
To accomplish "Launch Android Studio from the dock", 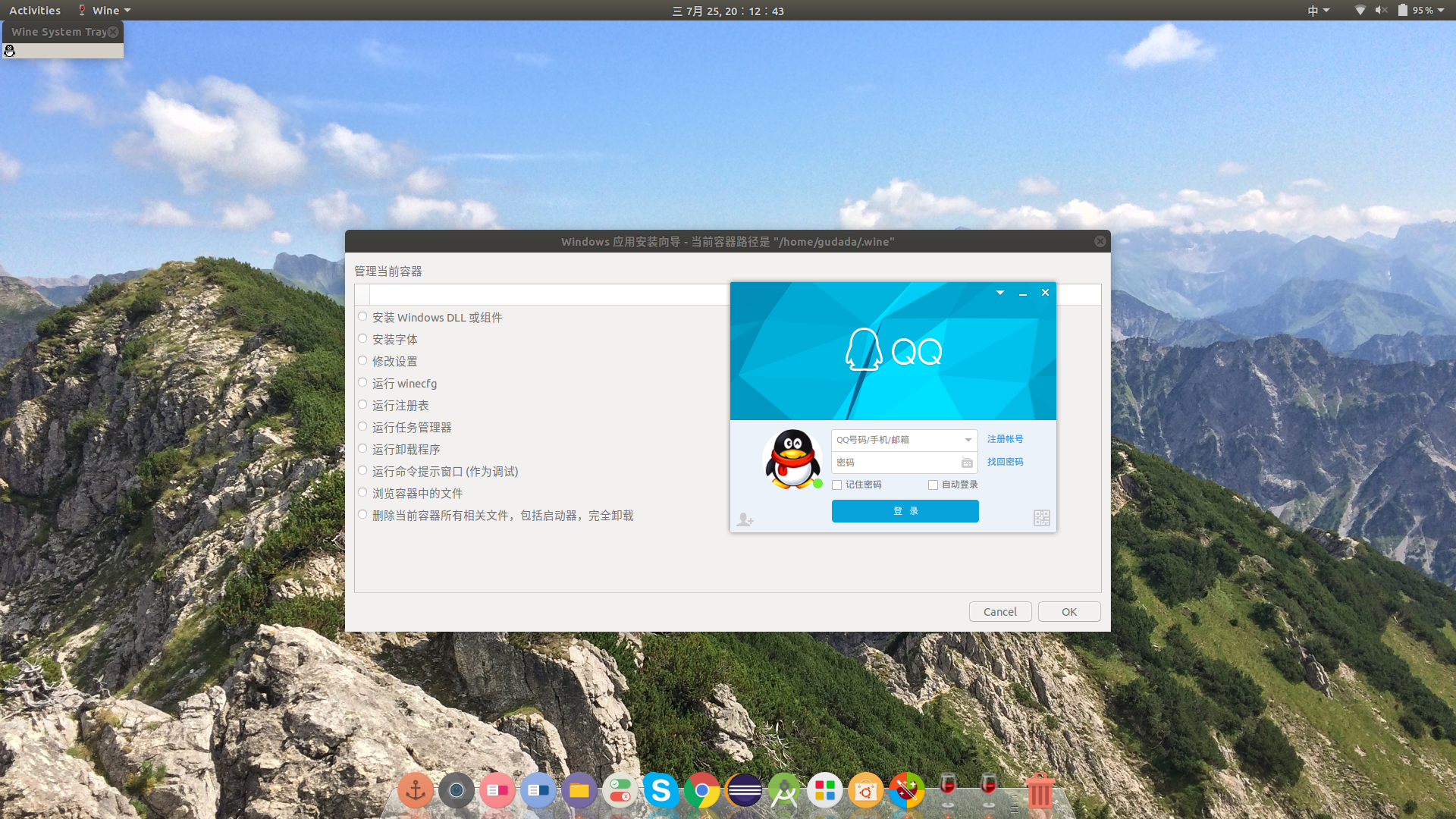I will tap(785, 789).
